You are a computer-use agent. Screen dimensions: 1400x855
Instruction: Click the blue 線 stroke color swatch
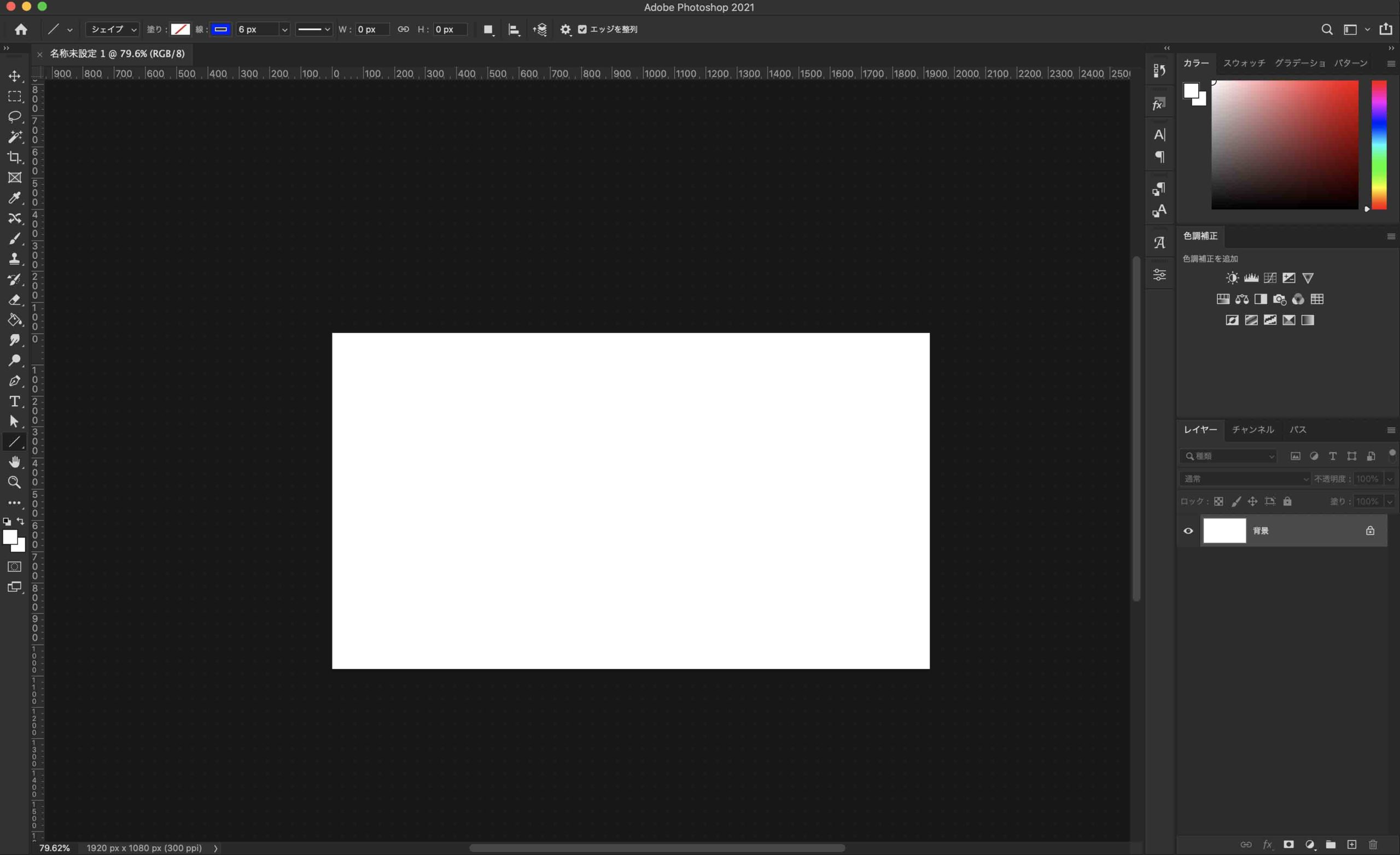coord(220,30)
